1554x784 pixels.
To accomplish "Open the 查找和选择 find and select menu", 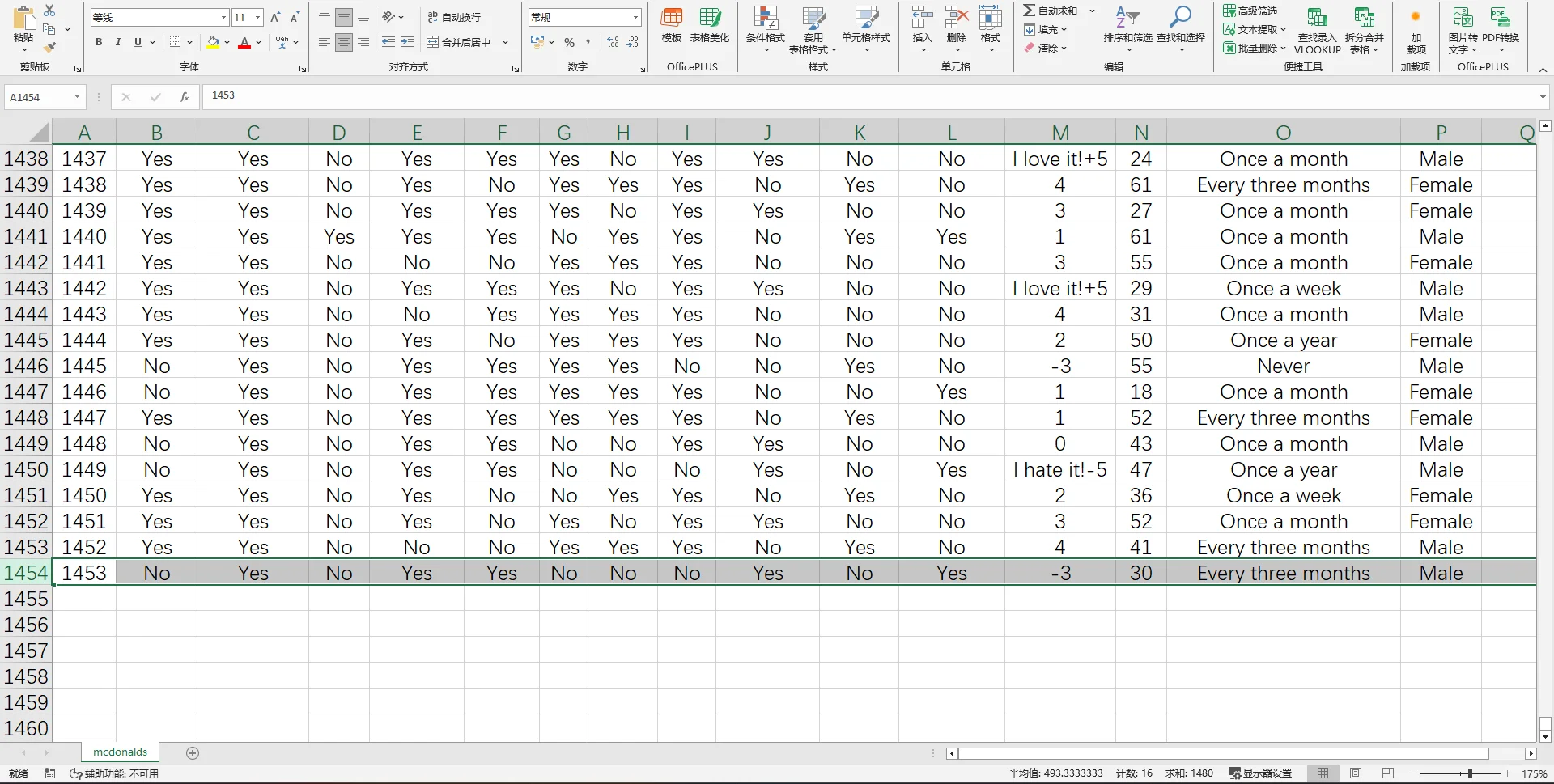I will (1181, 31).
